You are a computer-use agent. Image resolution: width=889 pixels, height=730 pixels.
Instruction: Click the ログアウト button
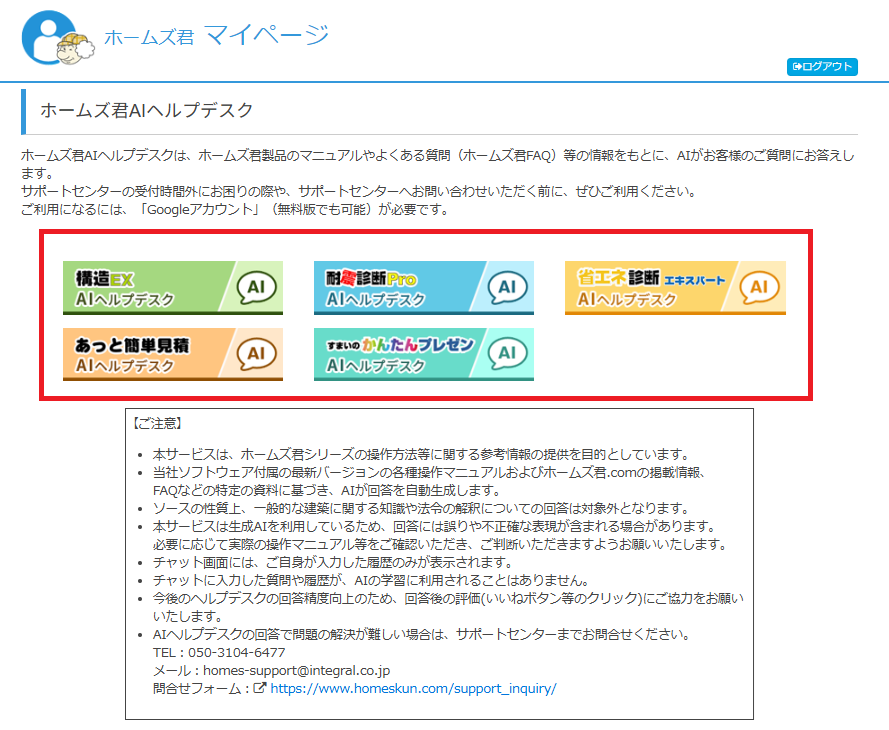click(x=823, y=67)
